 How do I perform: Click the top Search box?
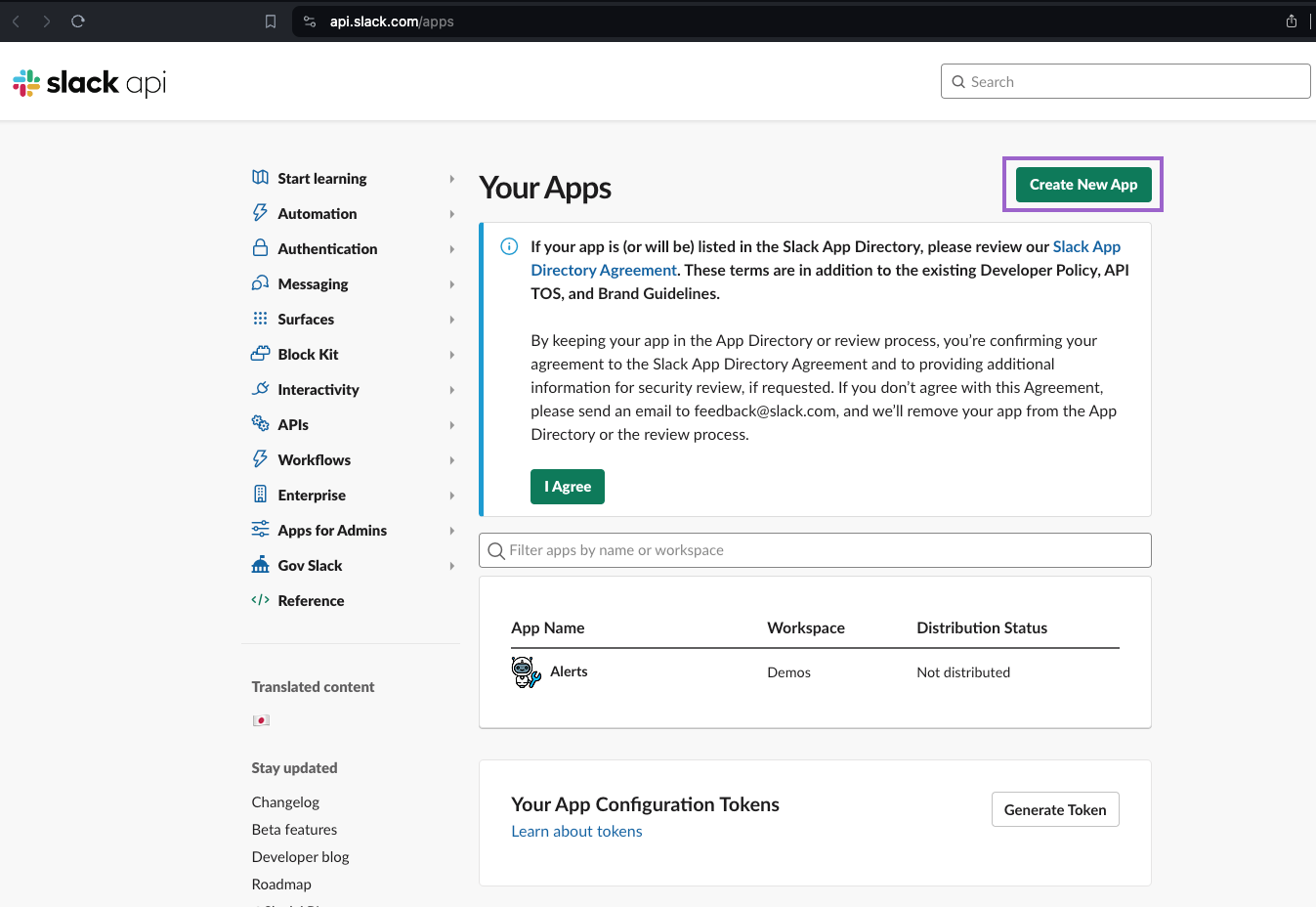pos(1125,82)
